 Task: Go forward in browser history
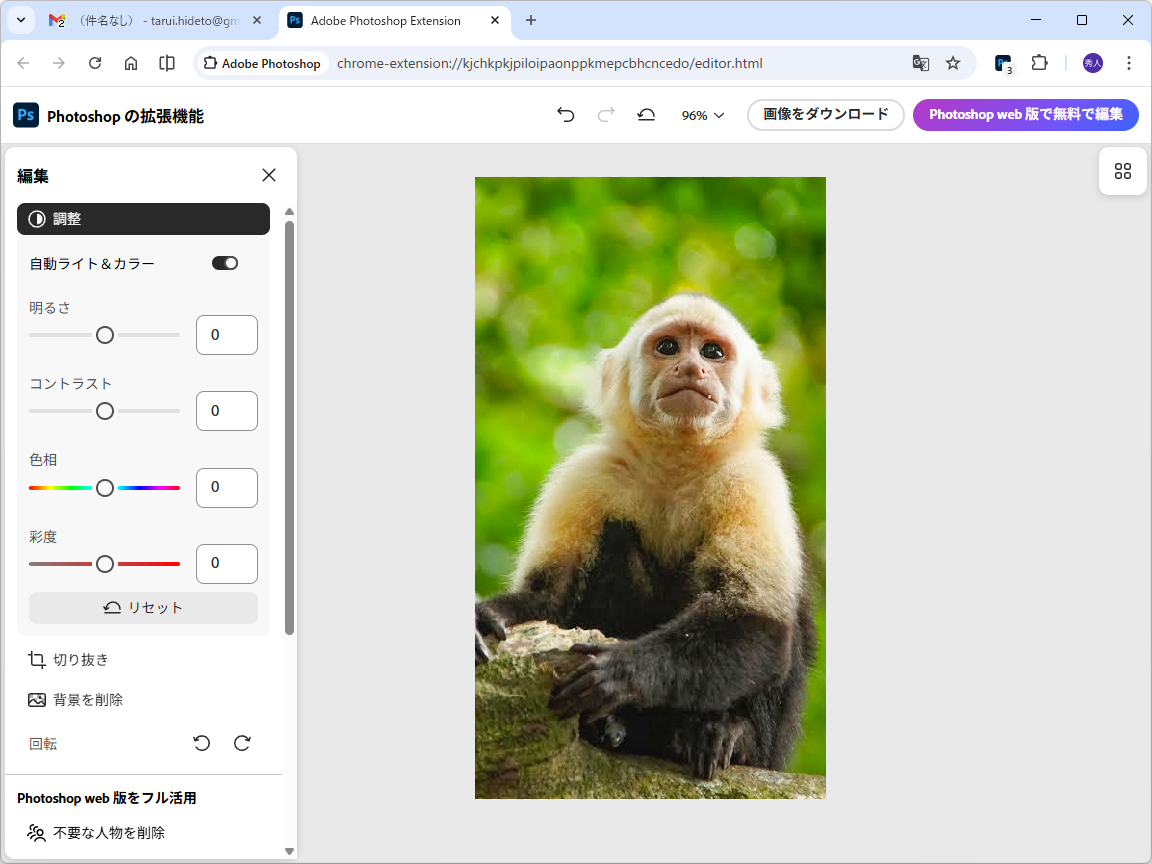tap(59, 63)
